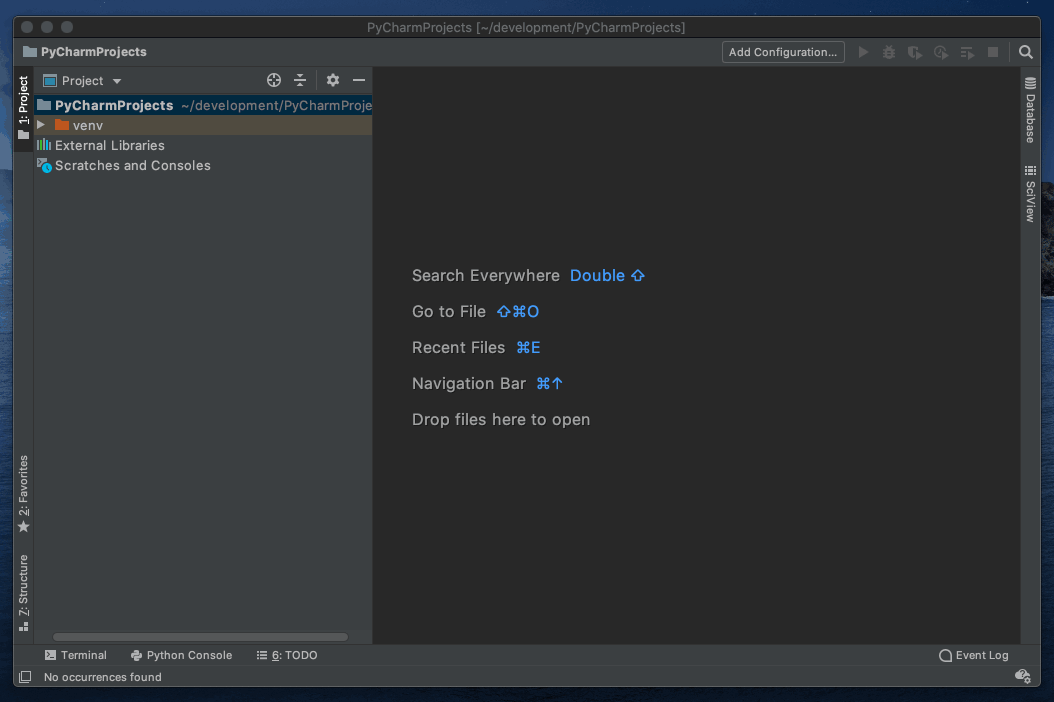Click the Scratches and Consoles icon
This screenshot has height=702, width=1054.
pyautogui.click(x=44, y=165)
